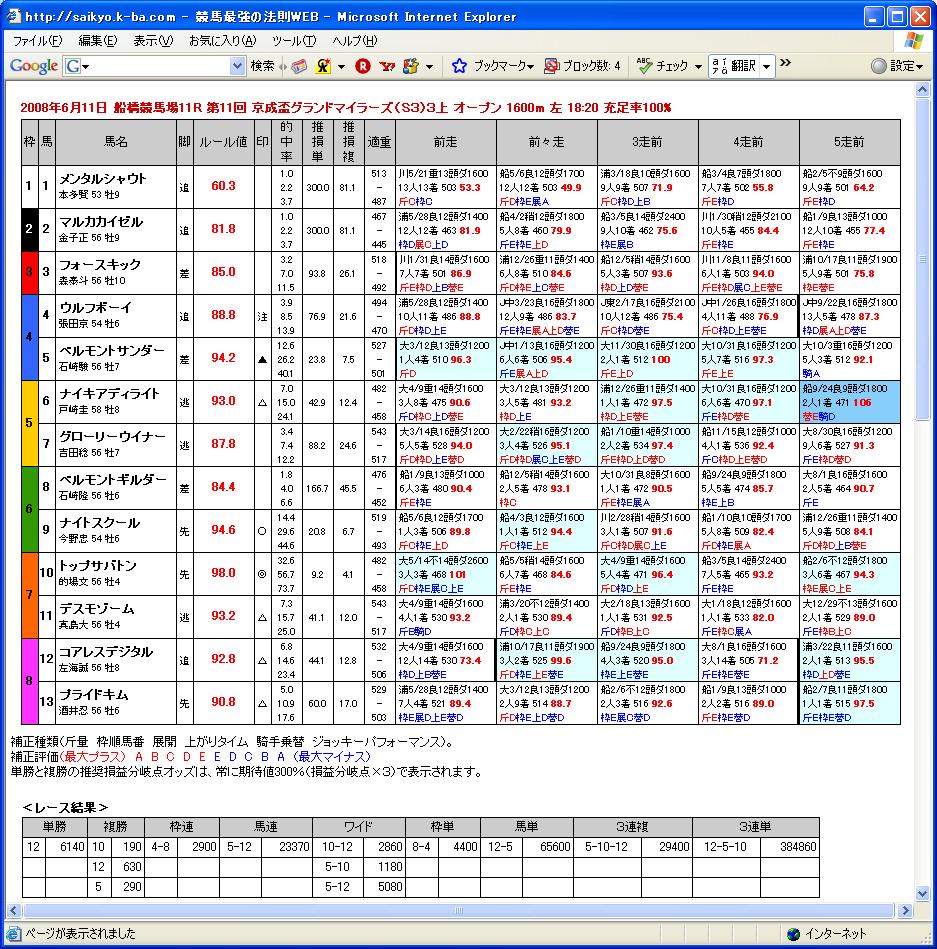Click rule value 60.3

[223, 186]
